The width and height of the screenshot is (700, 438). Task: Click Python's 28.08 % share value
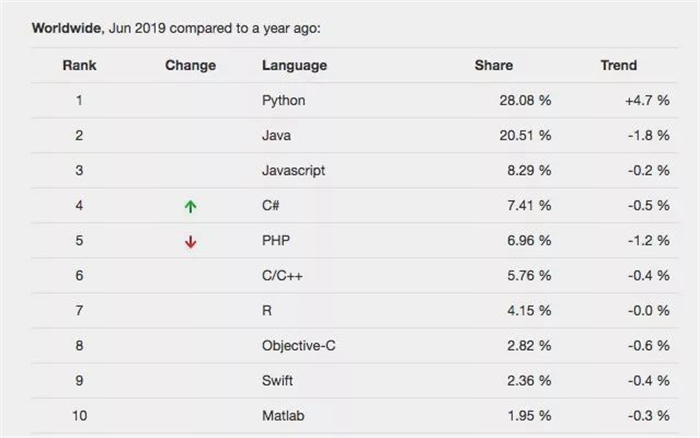click(525, 100)
